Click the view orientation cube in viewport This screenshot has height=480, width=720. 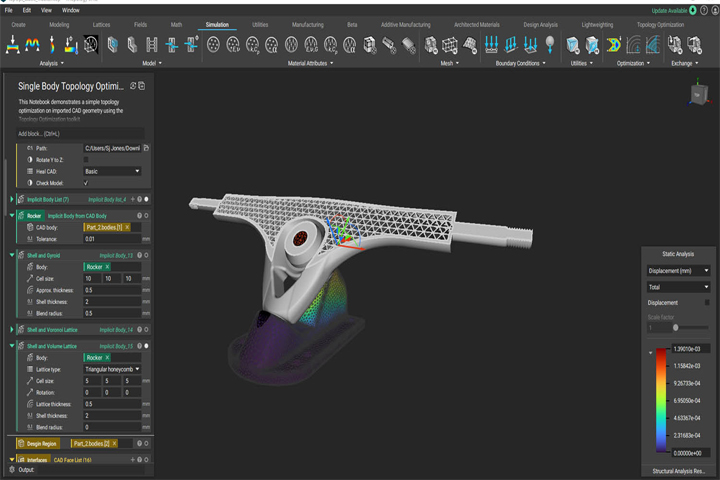698,95
